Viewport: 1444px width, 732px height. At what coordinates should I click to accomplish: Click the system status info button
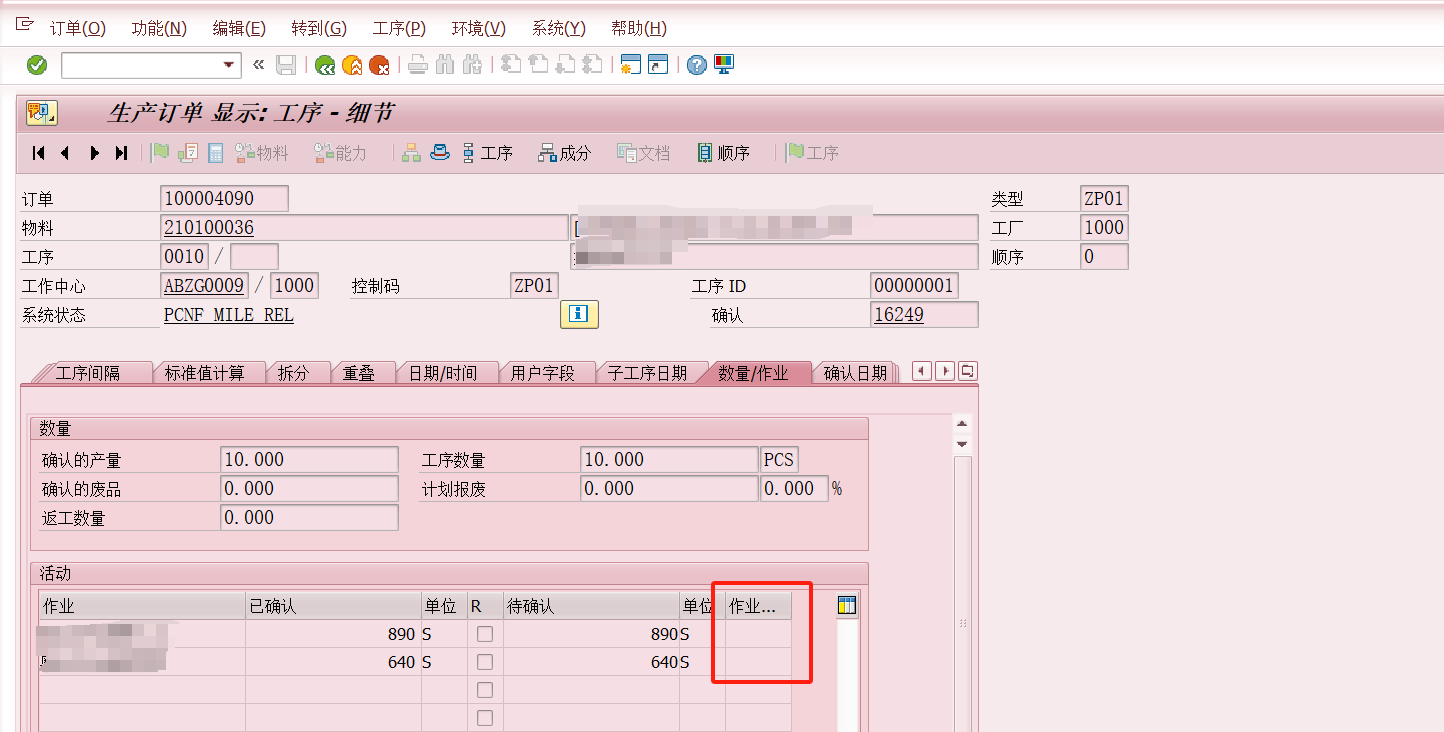click(x=579, y=315)
